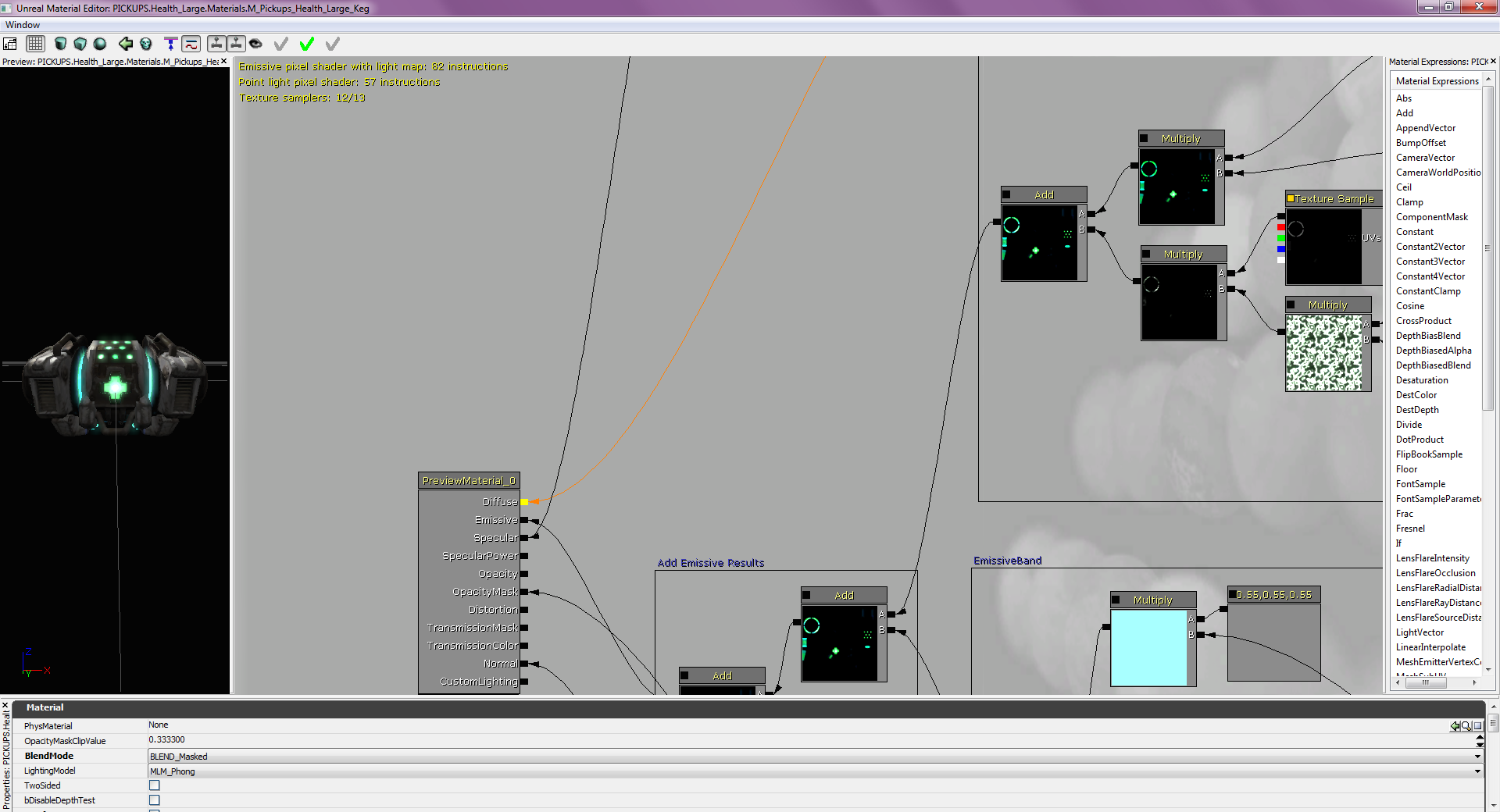The height and width of the screenshot is (812, 1500).
Task: Toggle the preview grid icon
Action: [36, 44]
